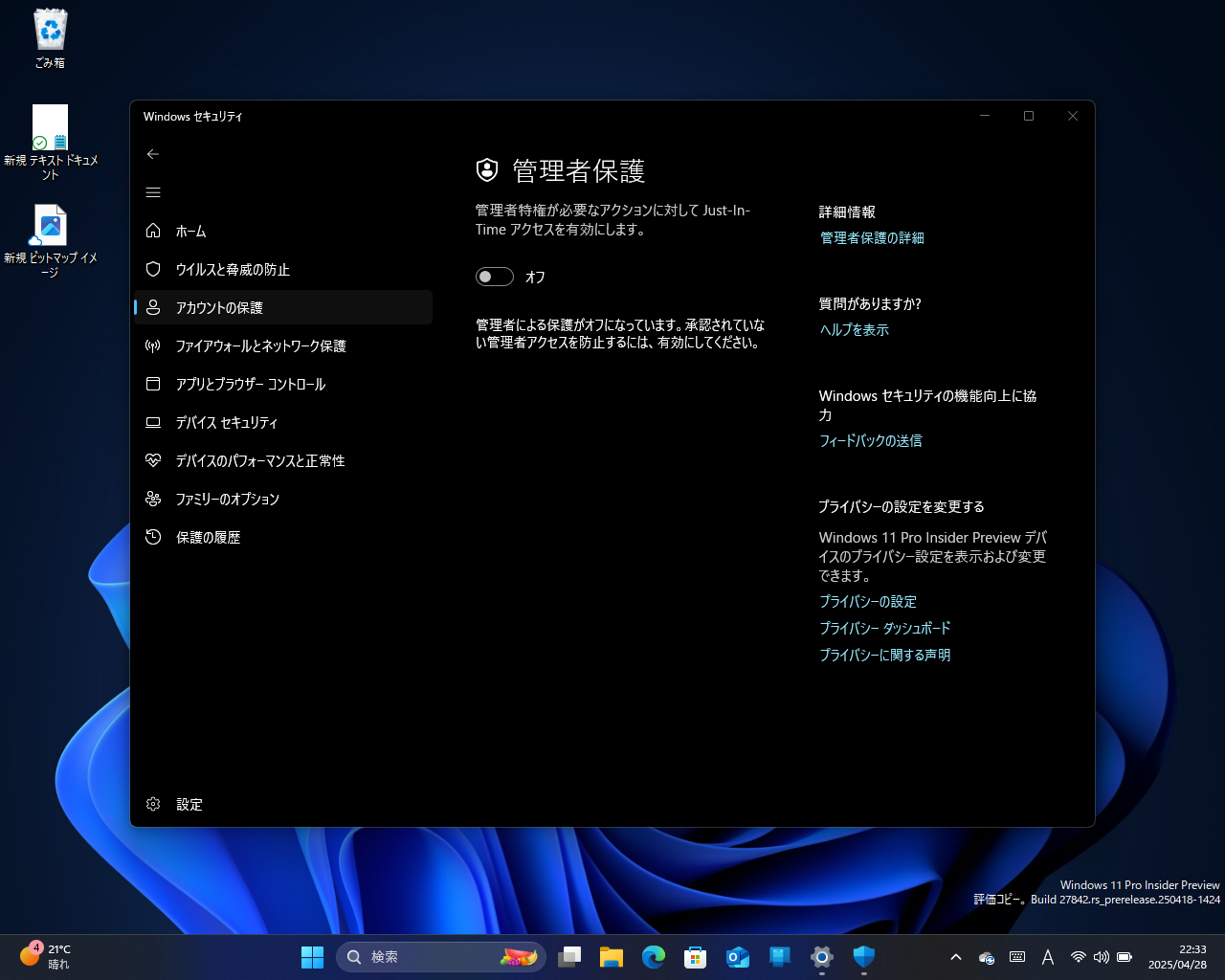Image resolution: width=1225 pixels, height=980 pixels.
Task: Show hidden icons in the system tray
Action: (955, 956)
